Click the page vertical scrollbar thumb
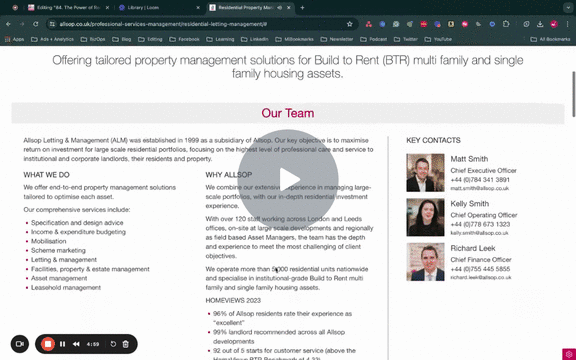 [x=573, y=94]
